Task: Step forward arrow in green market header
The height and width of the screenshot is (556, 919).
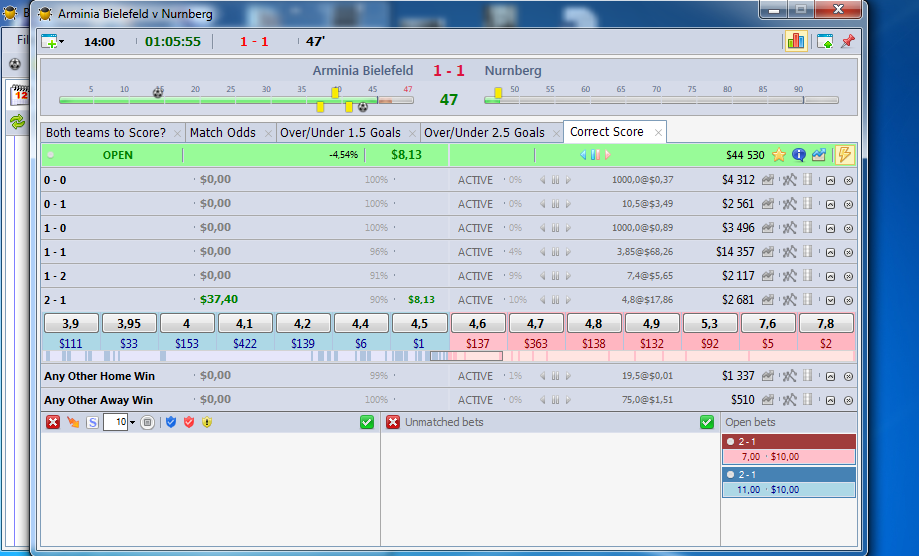Action: coord(608,155)
